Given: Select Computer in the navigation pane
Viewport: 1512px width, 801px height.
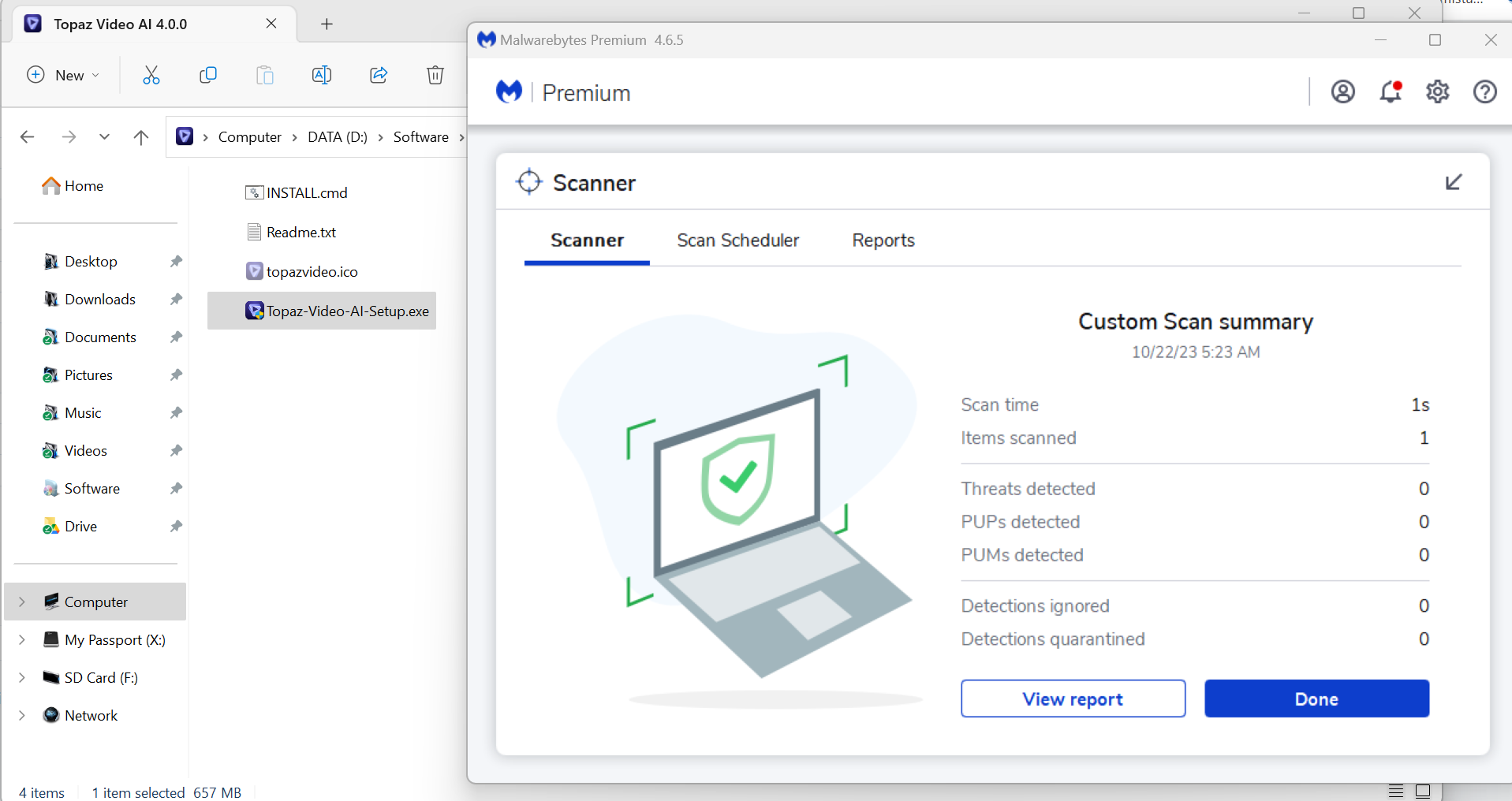Looking at the screenshot, I should 95,602.
